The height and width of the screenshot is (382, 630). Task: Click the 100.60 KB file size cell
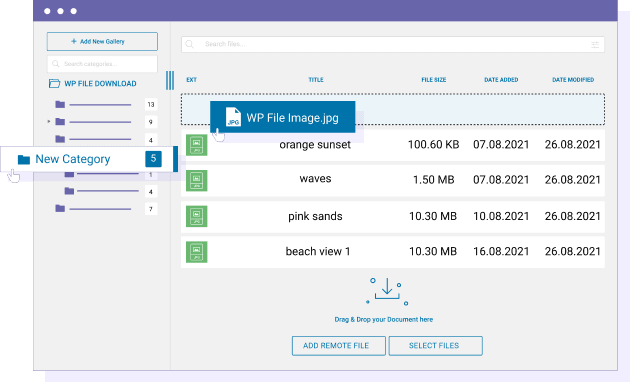[x=434, y=145]
